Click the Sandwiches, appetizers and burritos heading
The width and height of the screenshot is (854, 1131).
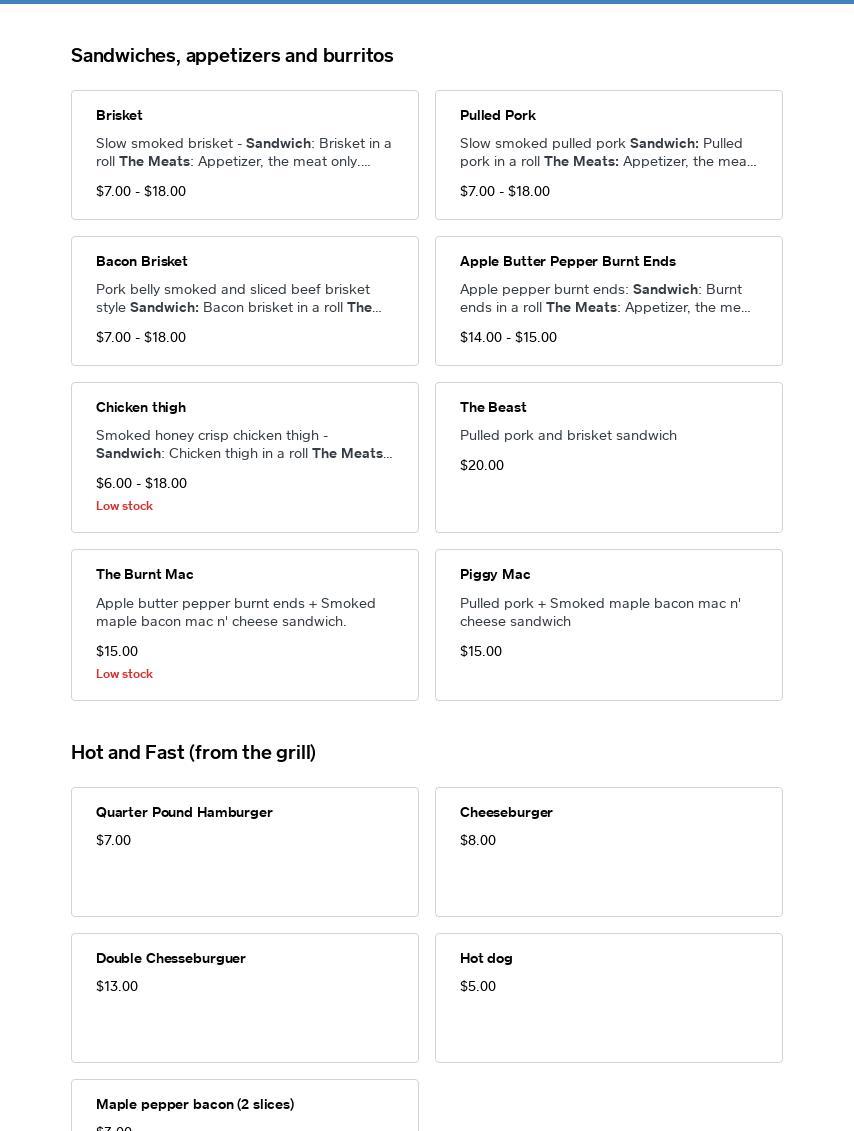[x=232, y=56]
